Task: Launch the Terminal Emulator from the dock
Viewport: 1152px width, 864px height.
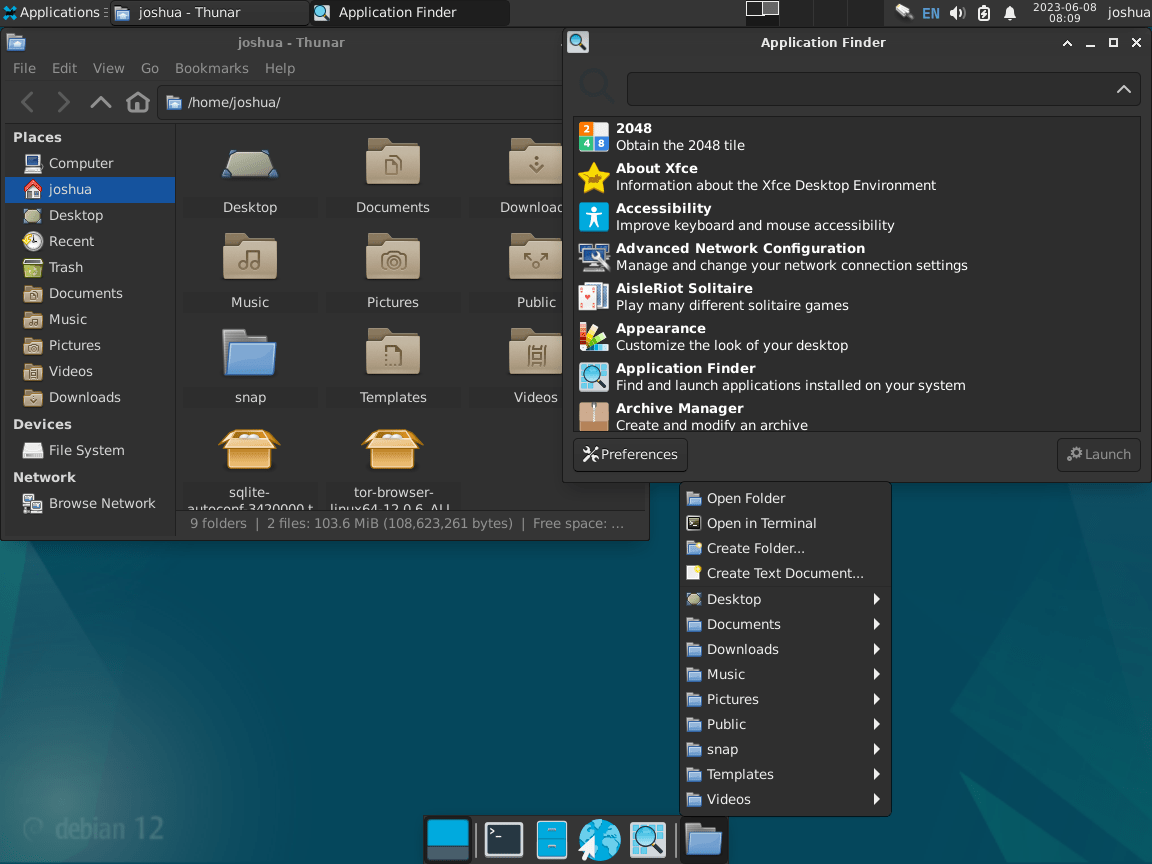Action: click(502, 839)
